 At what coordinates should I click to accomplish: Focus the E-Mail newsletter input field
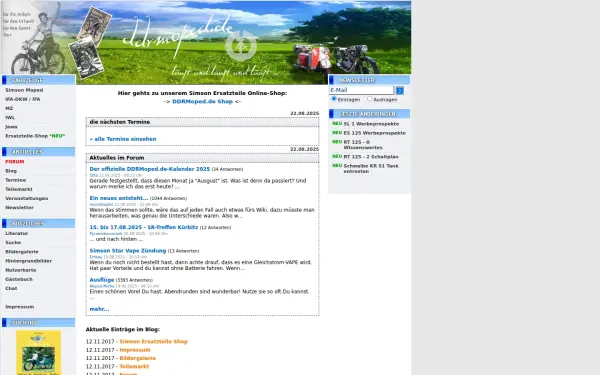(x=361, y=90)
